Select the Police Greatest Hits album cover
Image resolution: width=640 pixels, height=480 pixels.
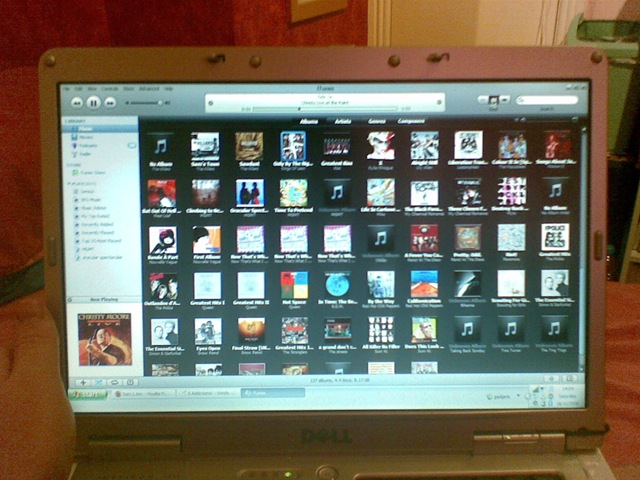pos(555,237)
